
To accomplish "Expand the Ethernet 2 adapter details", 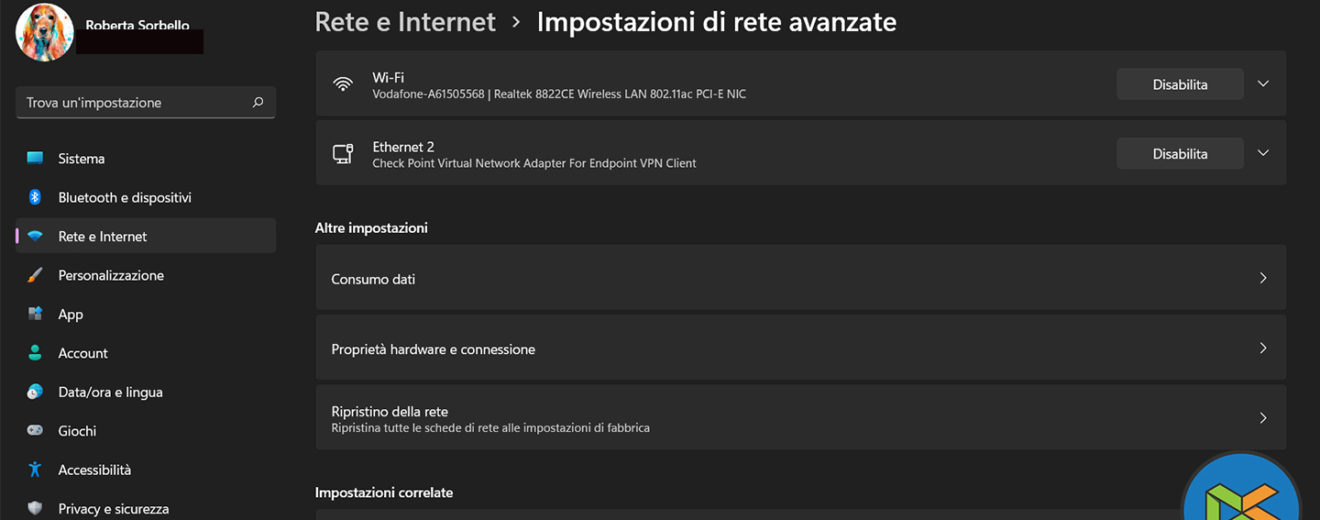I will coord(1263,153).
